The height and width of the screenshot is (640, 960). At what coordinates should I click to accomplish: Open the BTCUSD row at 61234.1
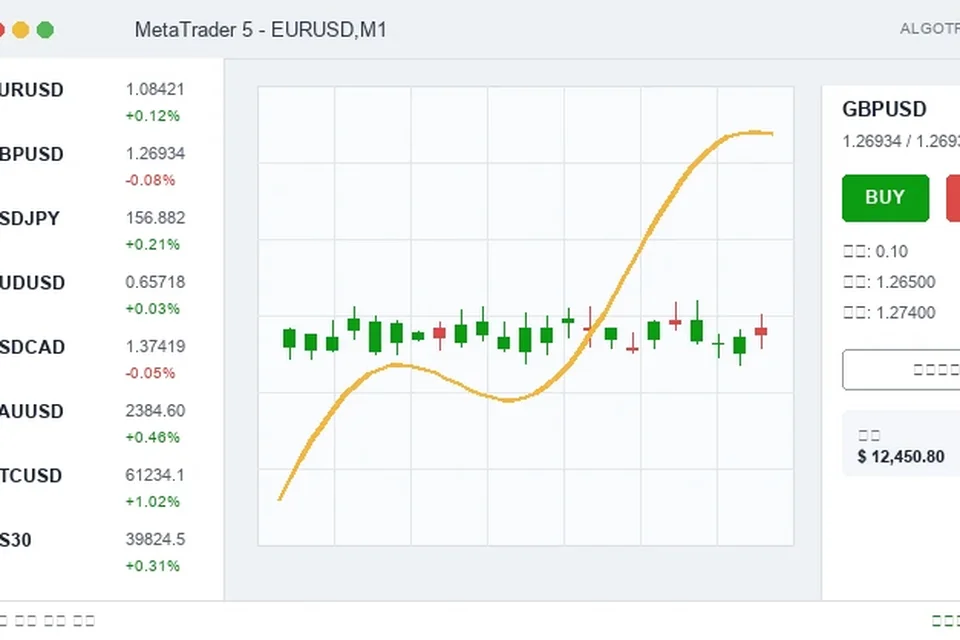pos(111,488)
